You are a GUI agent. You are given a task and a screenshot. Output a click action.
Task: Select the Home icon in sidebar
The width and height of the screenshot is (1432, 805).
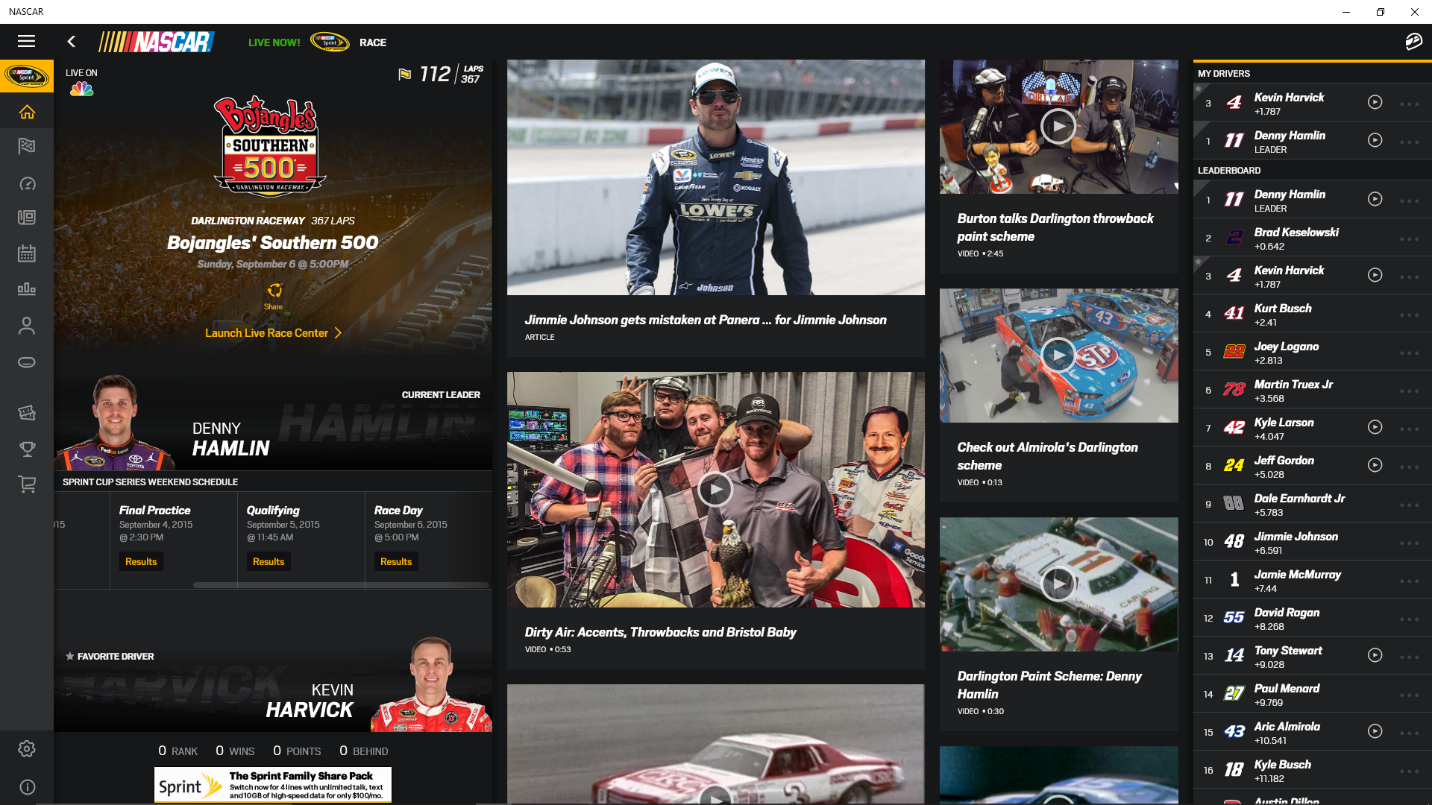coord(27,111)
